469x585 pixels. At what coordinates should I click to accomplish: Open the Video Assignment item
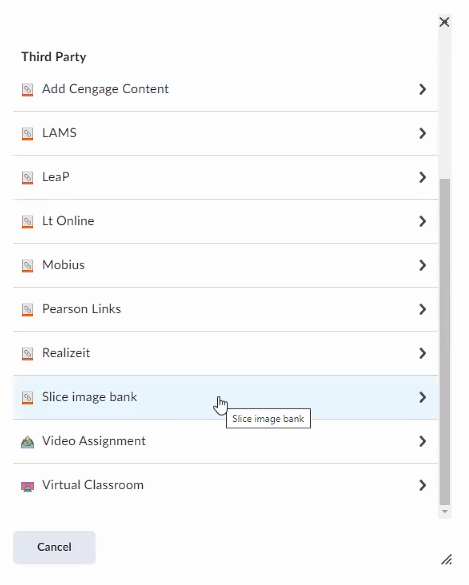[225, 441]
